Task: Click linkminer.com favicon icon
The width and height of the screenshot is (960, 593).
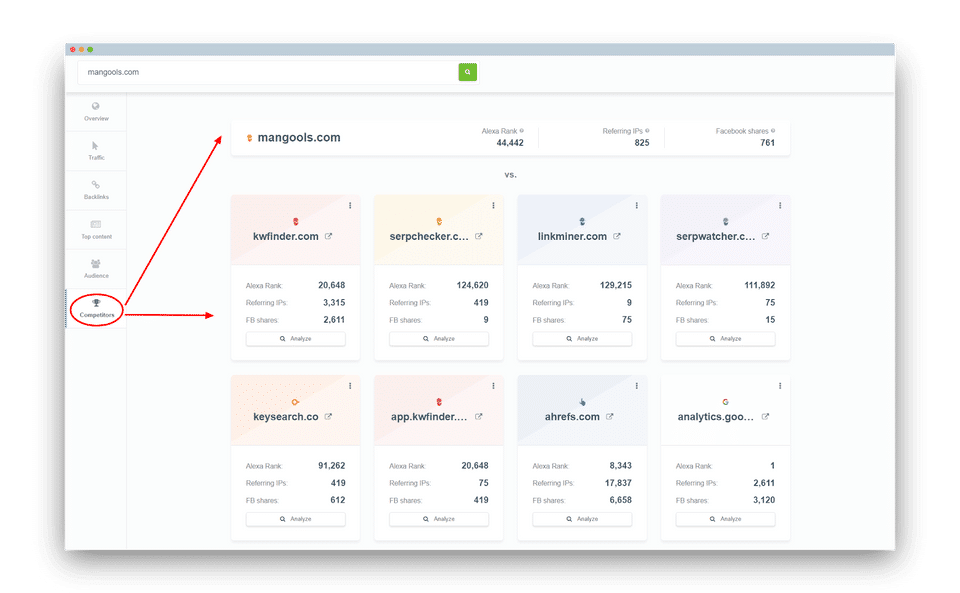Action: pos(582,222)
